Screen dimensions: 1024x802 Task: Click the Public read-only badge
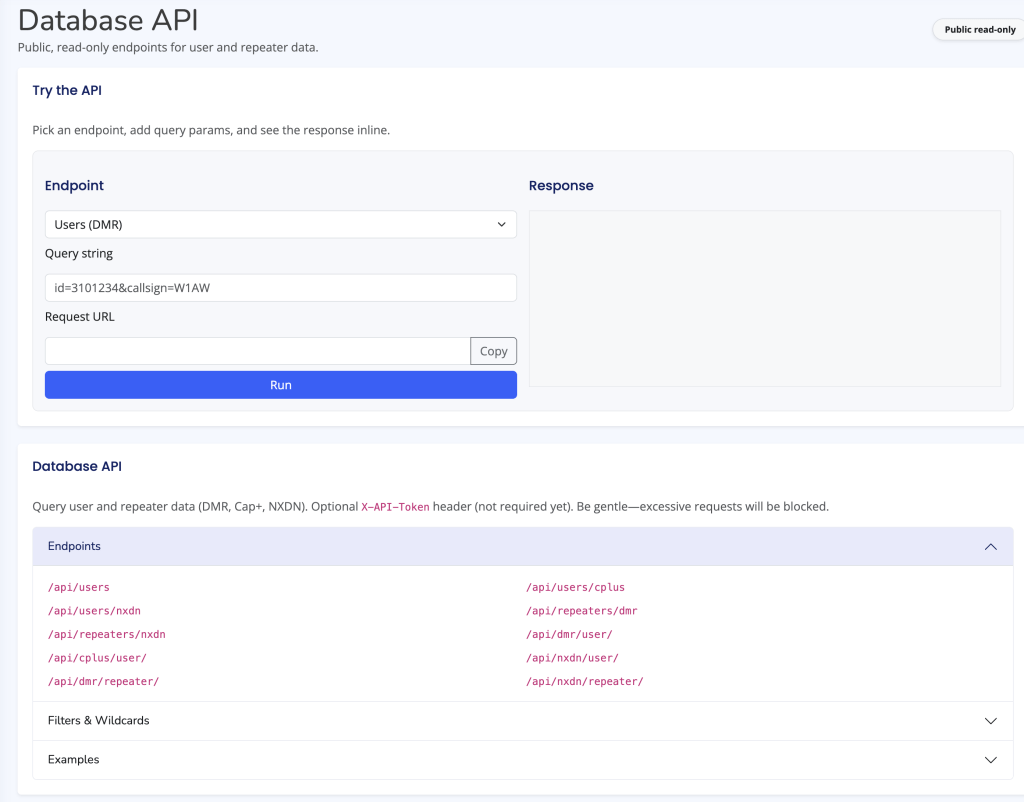[979, 30]
